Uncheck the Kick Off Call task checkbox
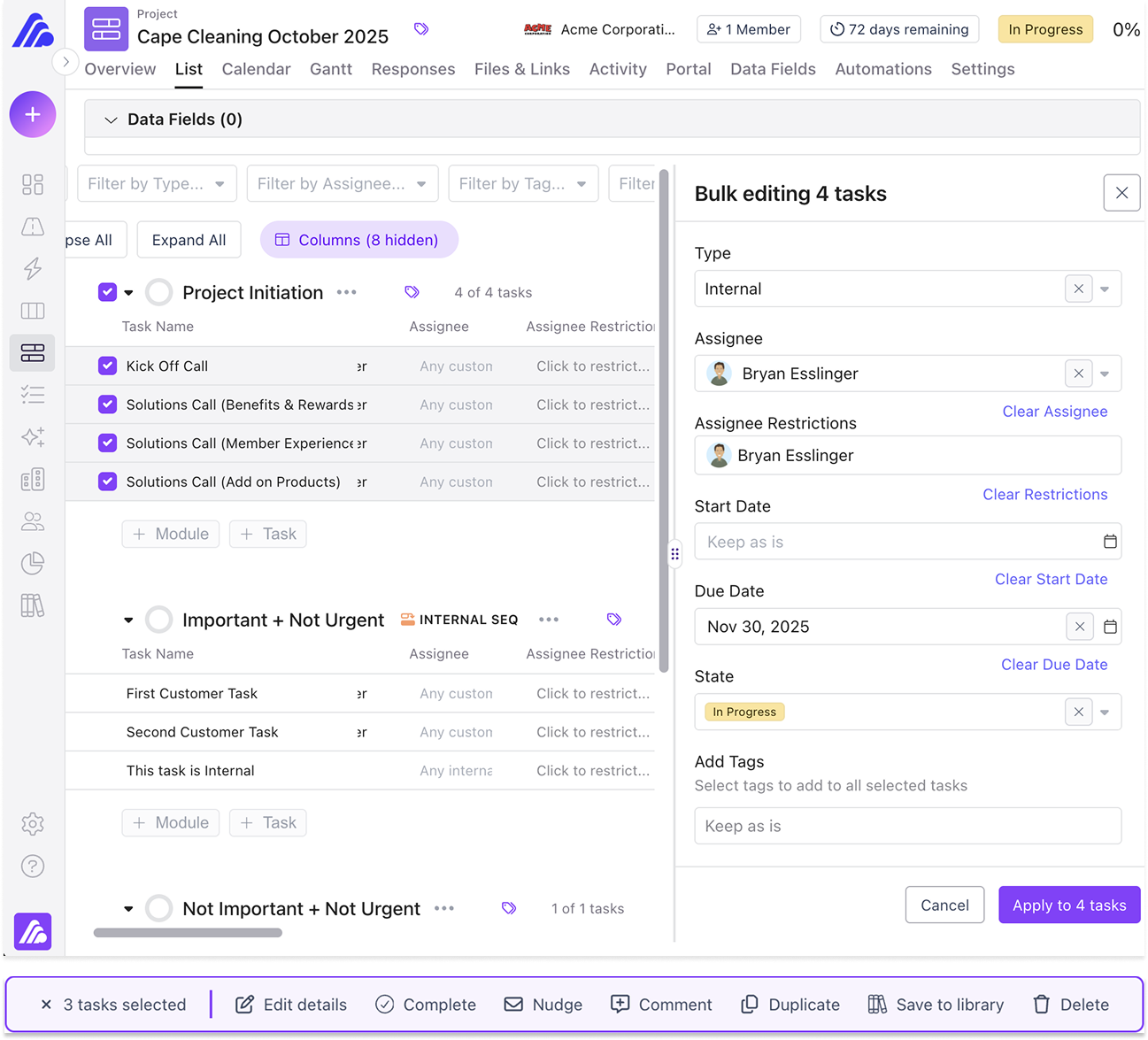The image size is (1148, 1040). click(106, 366)
